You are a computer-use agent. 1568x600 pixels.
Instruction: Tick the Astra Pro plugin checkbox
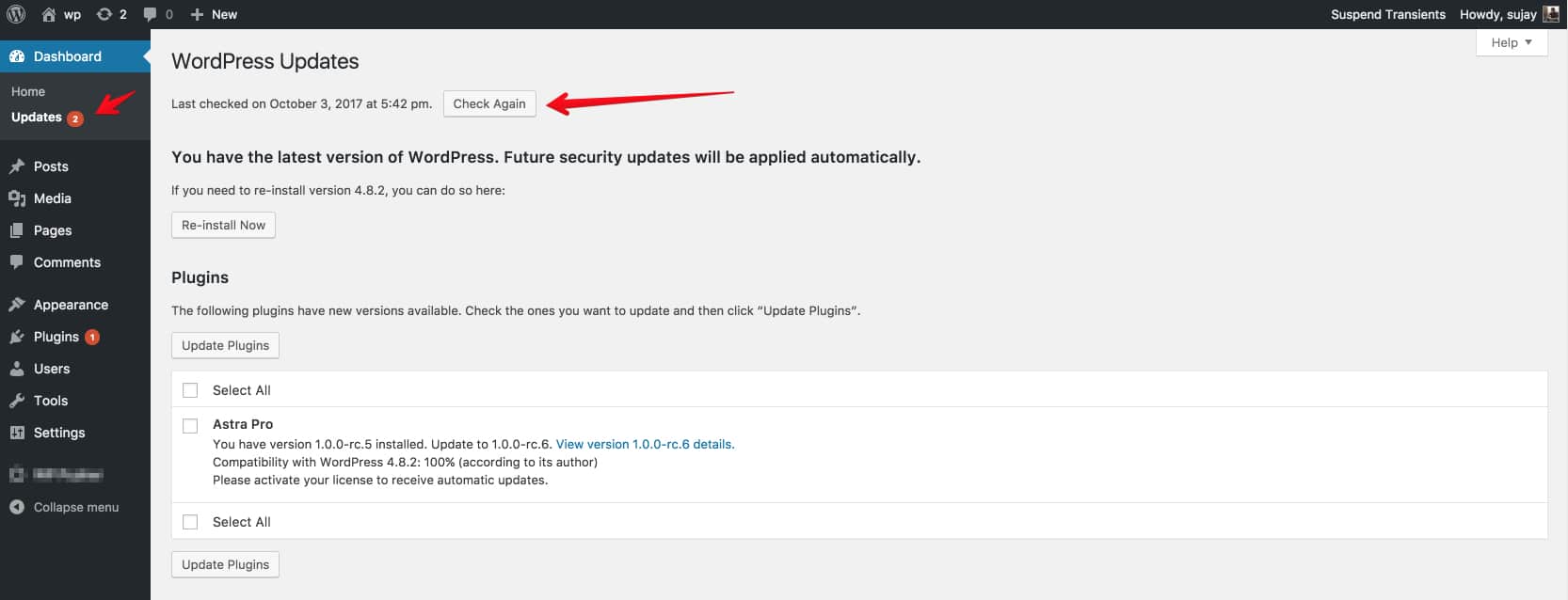(190, 425)
